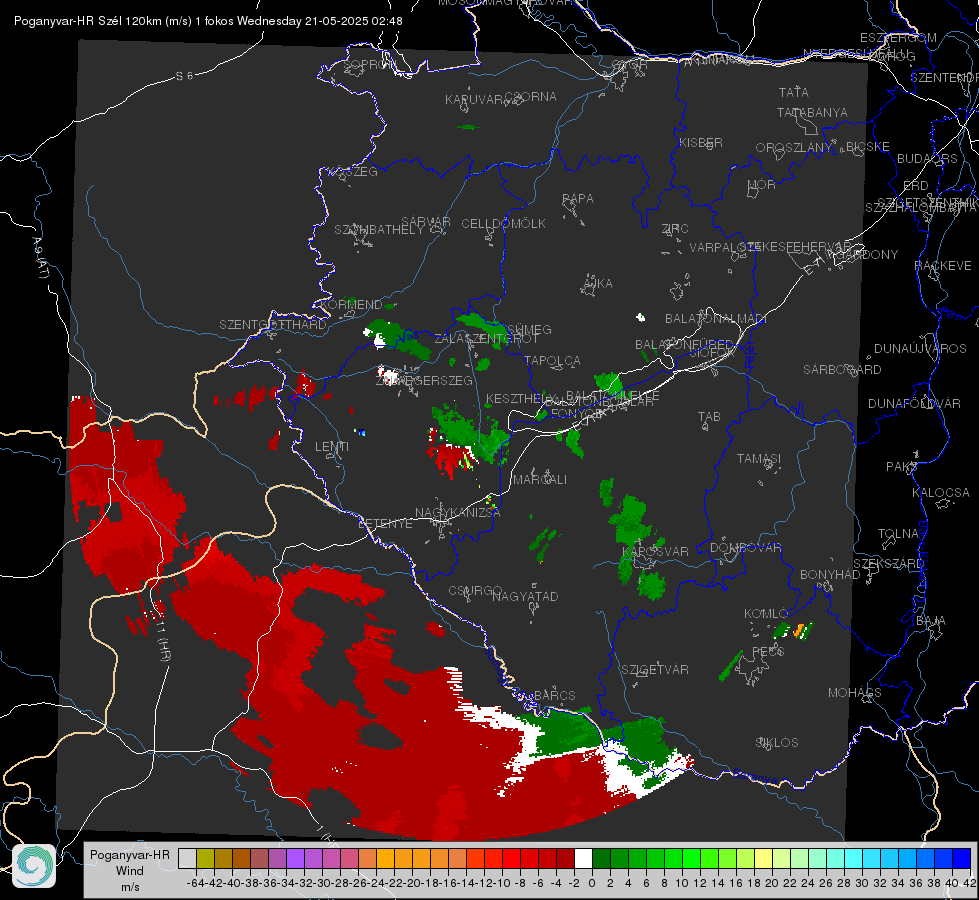Click the tiny blue echo north of Lenti

pyautogui.click(x=361, y=432)
